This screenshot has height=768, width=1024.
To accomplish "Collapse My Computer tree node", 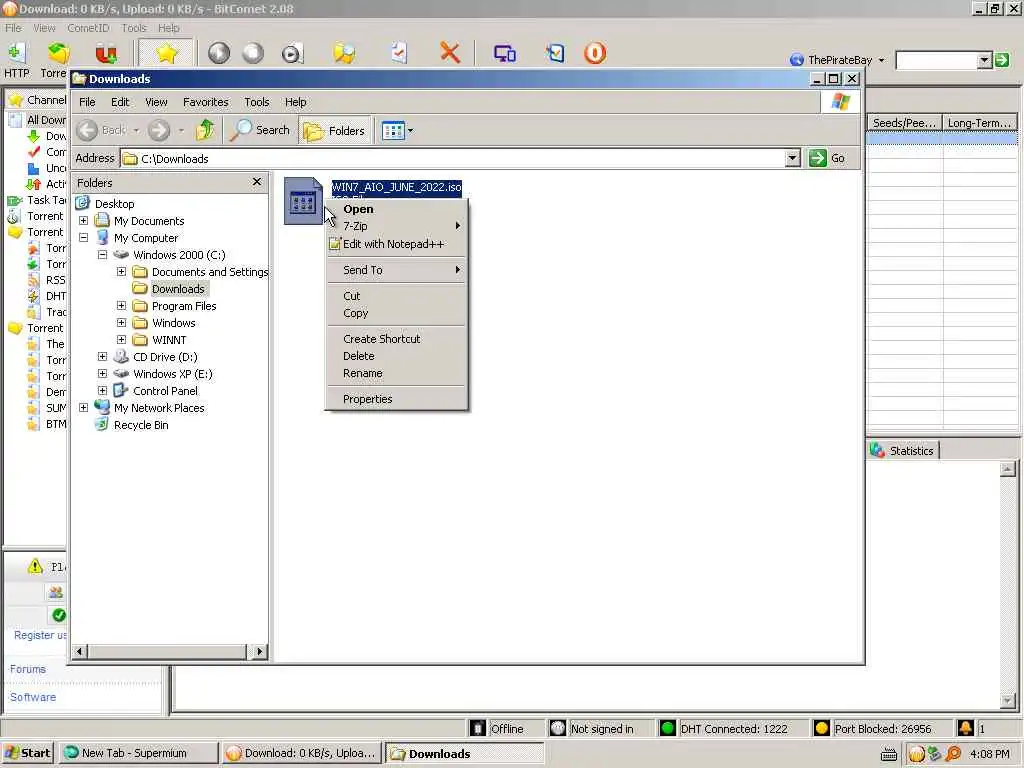I will 84,238.
